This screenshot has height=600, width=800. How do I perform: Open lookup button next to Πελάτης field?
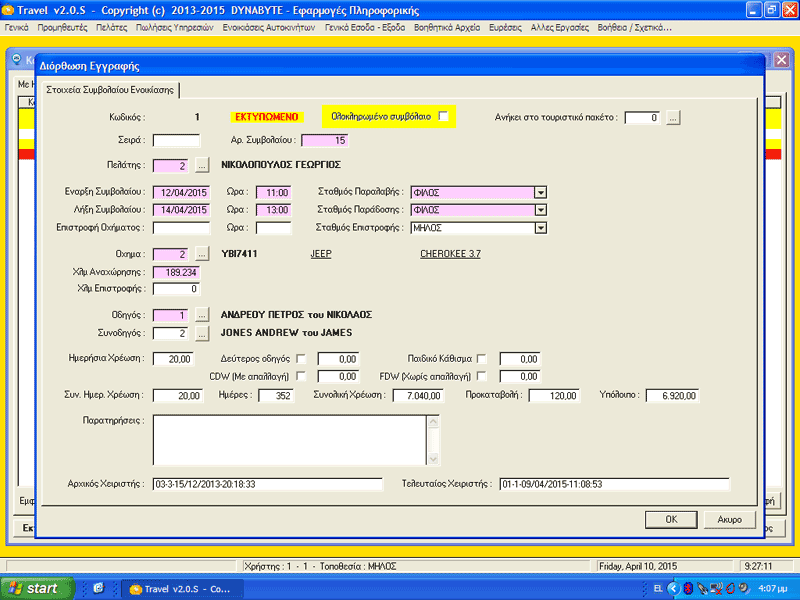point(202,165)
